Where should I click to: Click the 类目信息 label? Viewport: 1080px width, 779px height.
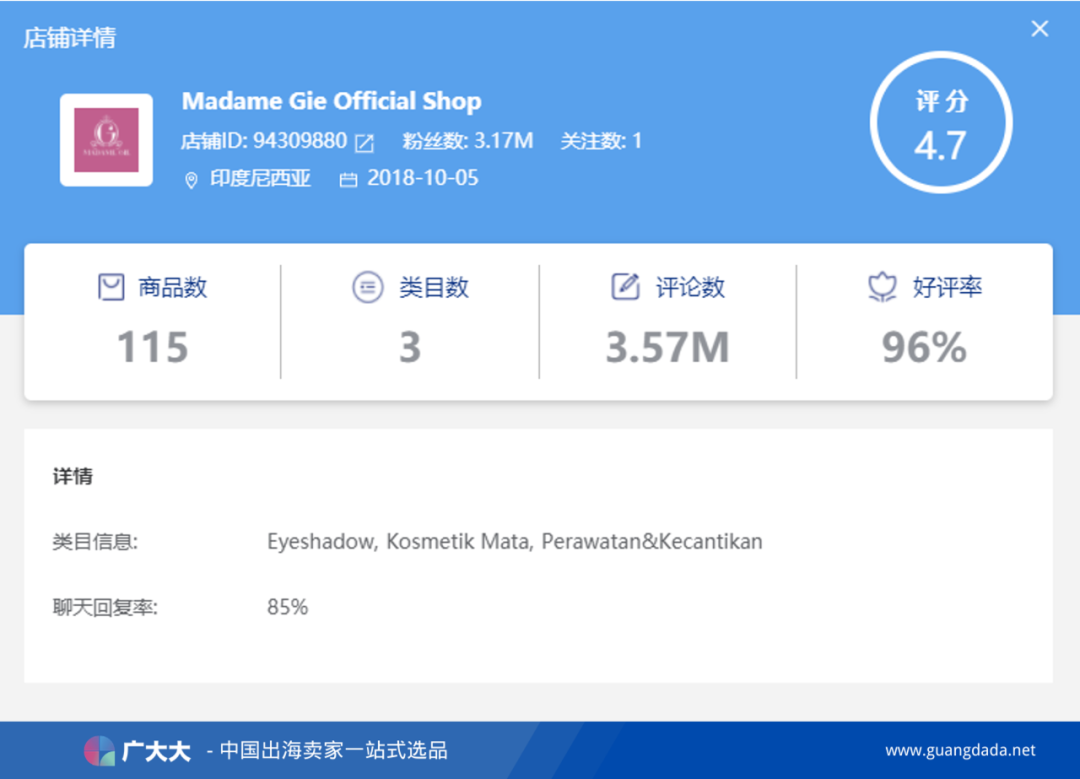(95, 542)
